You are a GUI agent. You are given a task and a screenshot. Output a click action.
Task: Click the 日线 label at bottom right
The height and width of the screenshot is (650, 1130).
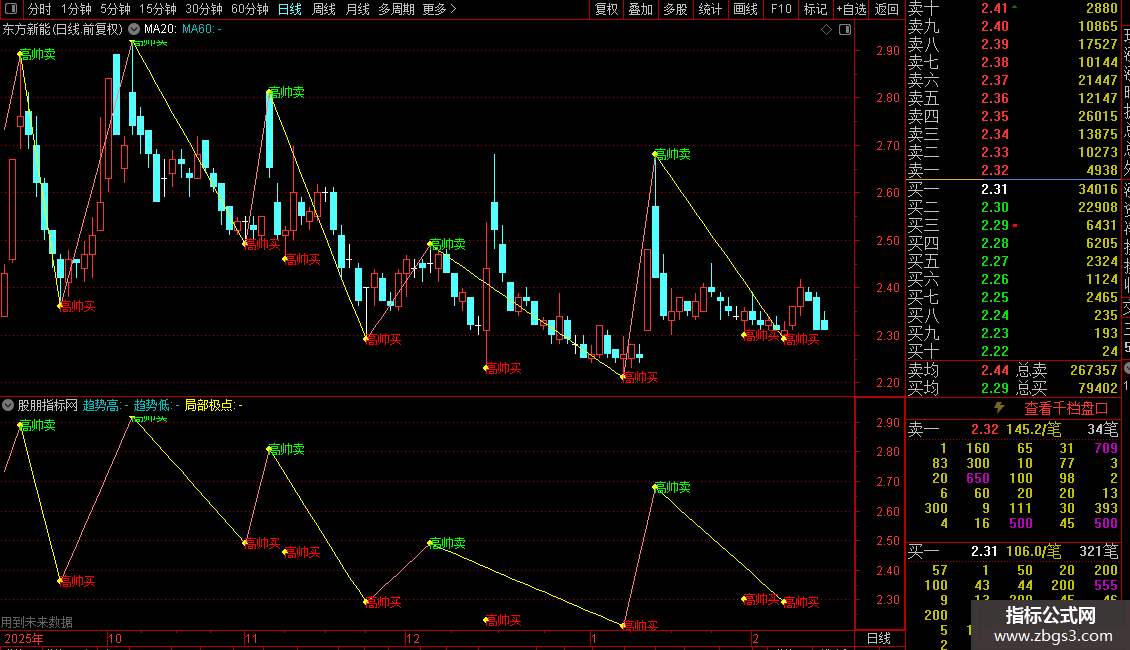[x=878, y=638]
